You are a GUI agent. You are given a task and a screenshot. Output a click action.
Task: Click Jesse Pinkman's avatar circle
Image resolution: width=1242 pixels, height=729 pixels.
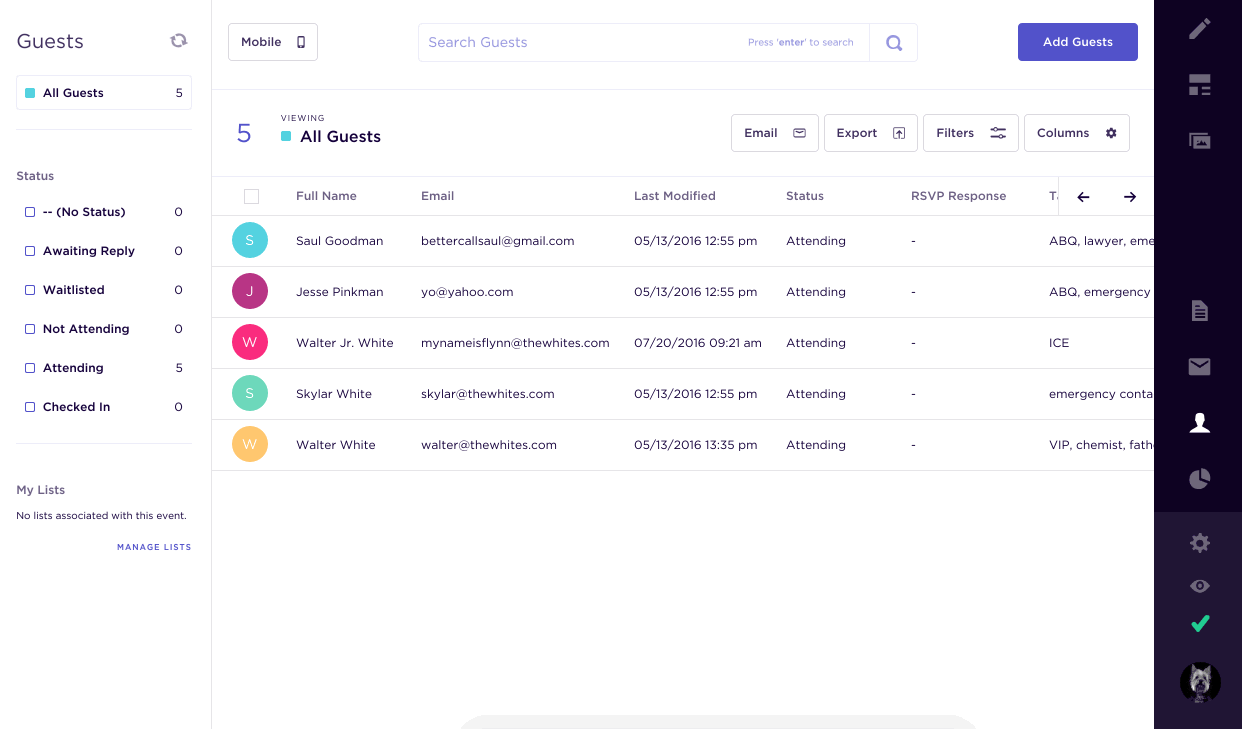[x=250, y=292]
